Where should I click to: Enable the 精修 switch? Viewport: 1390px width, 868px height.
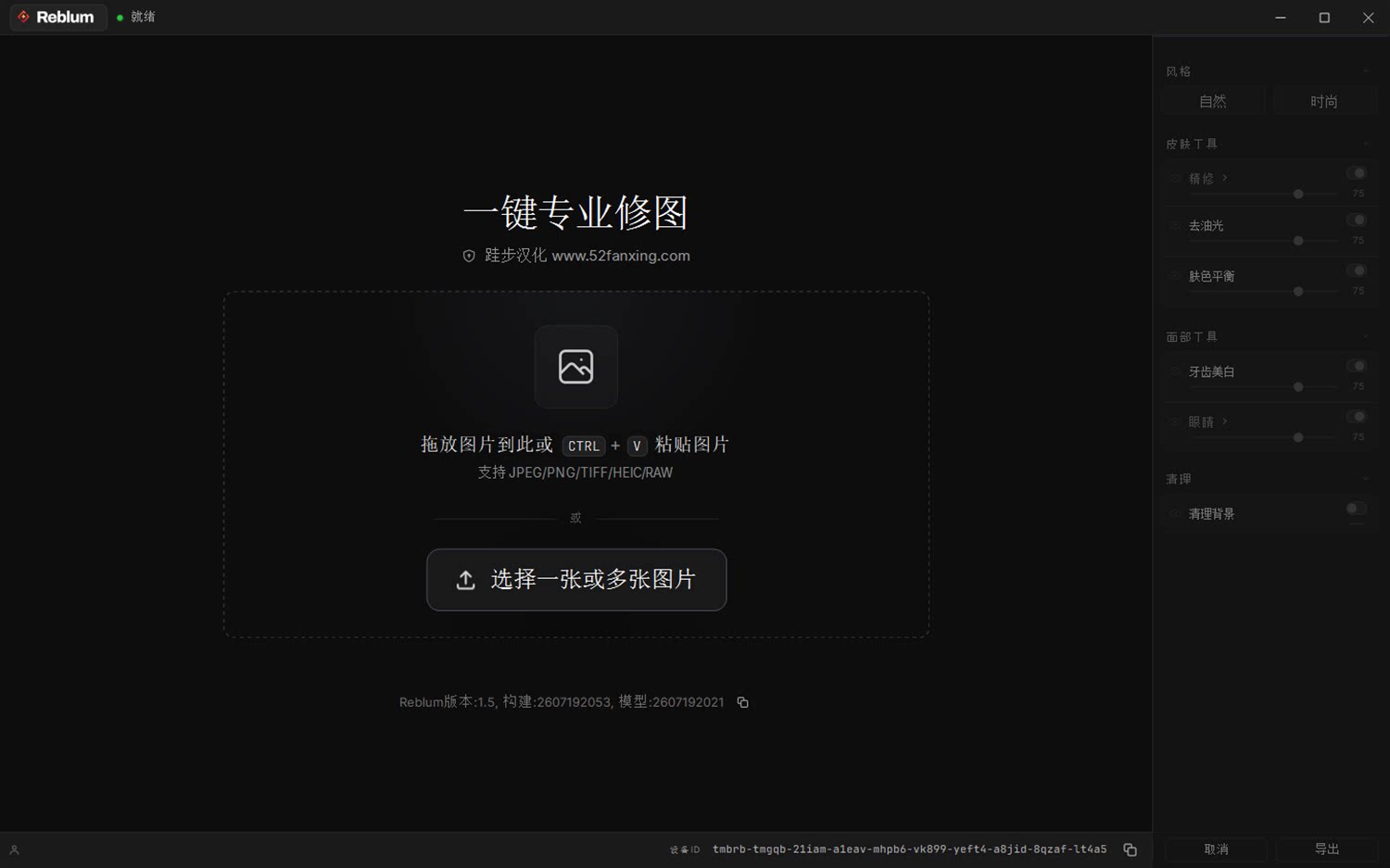coord(1357,173)
